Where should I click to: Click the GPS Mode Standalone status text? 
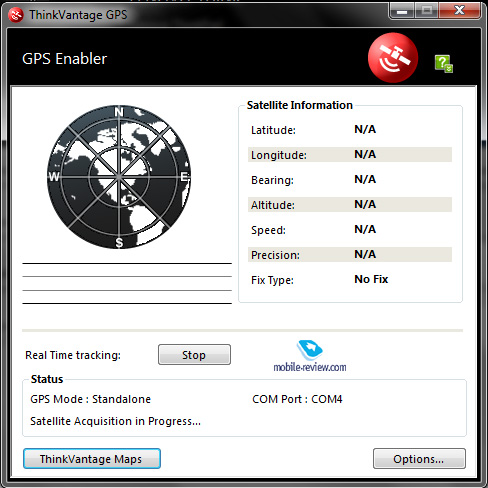pyautogui.click(x=91, y=399)
